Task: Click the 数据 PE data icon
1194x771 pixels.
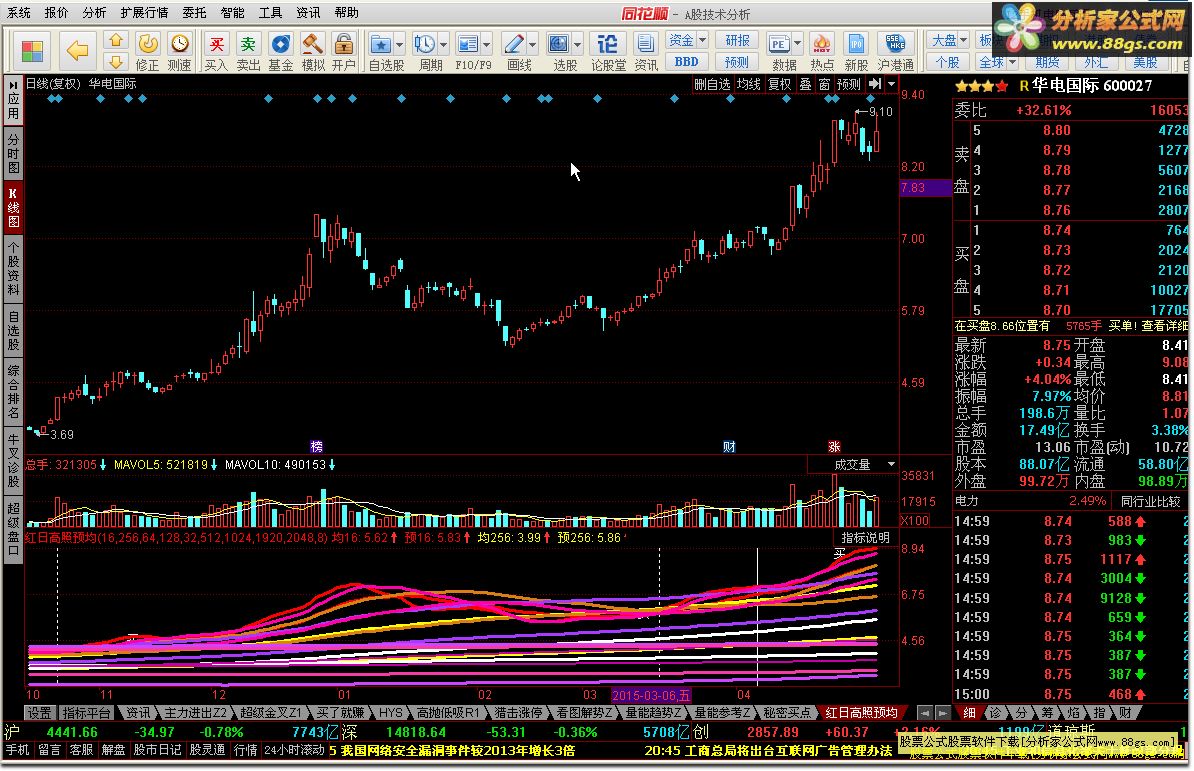Action: (778, 44)
